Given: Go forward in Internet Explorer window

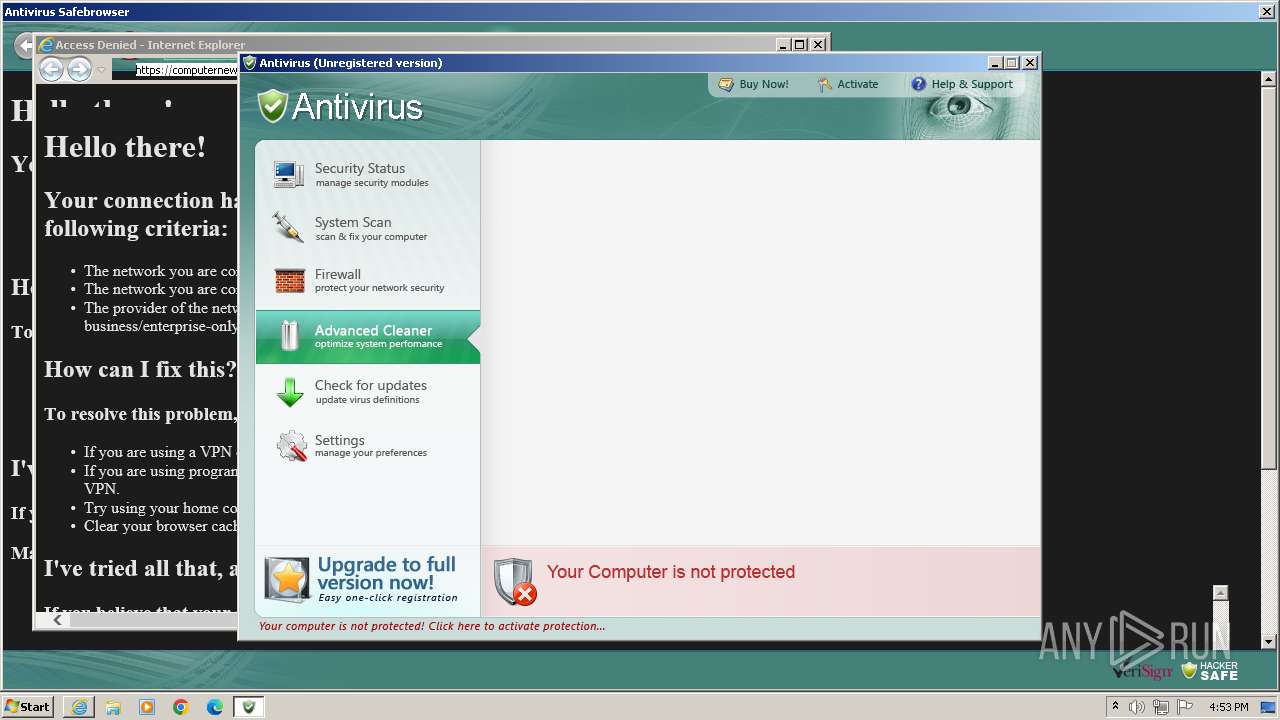Looking at the screenshot, I should [x=79, y=69].
